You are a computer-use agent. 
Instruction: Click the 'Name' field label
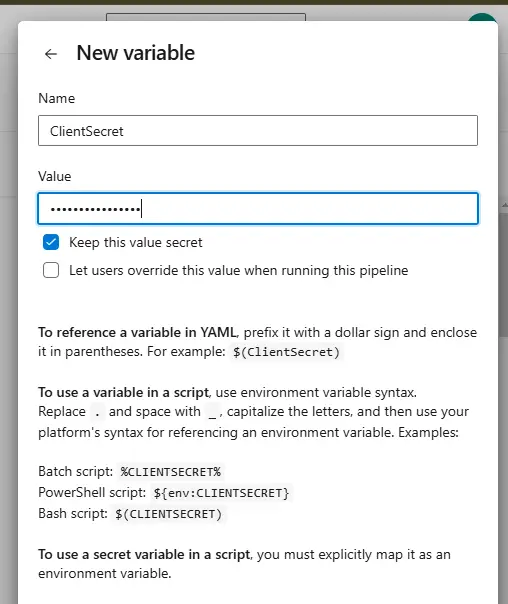tap(57, 98)
